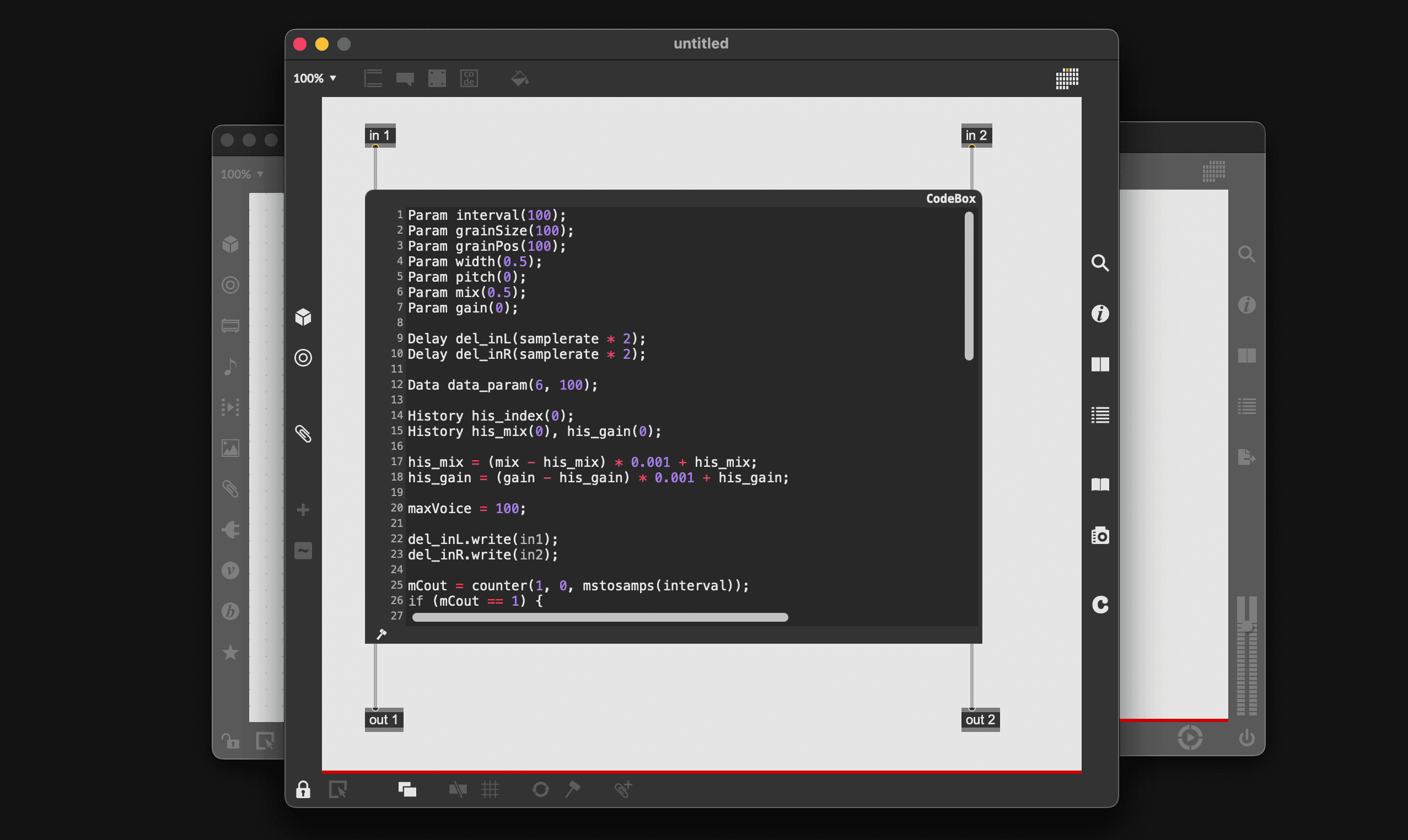Open the search sidebar on the right
Image resolution: width=1408 pixels, height=840 pixels.
[1100, 263]
